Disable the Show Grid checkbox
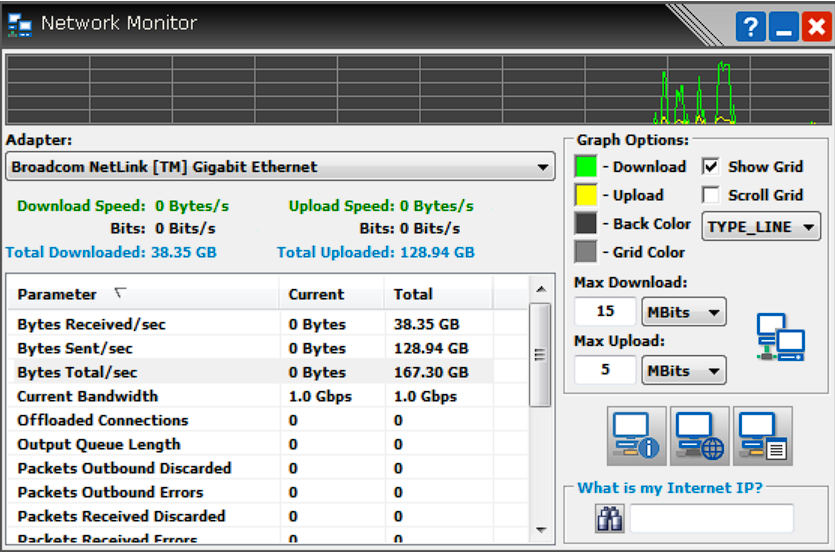This screenshot has width=835, height=552. pyautogui.click(x=711, y=167)
